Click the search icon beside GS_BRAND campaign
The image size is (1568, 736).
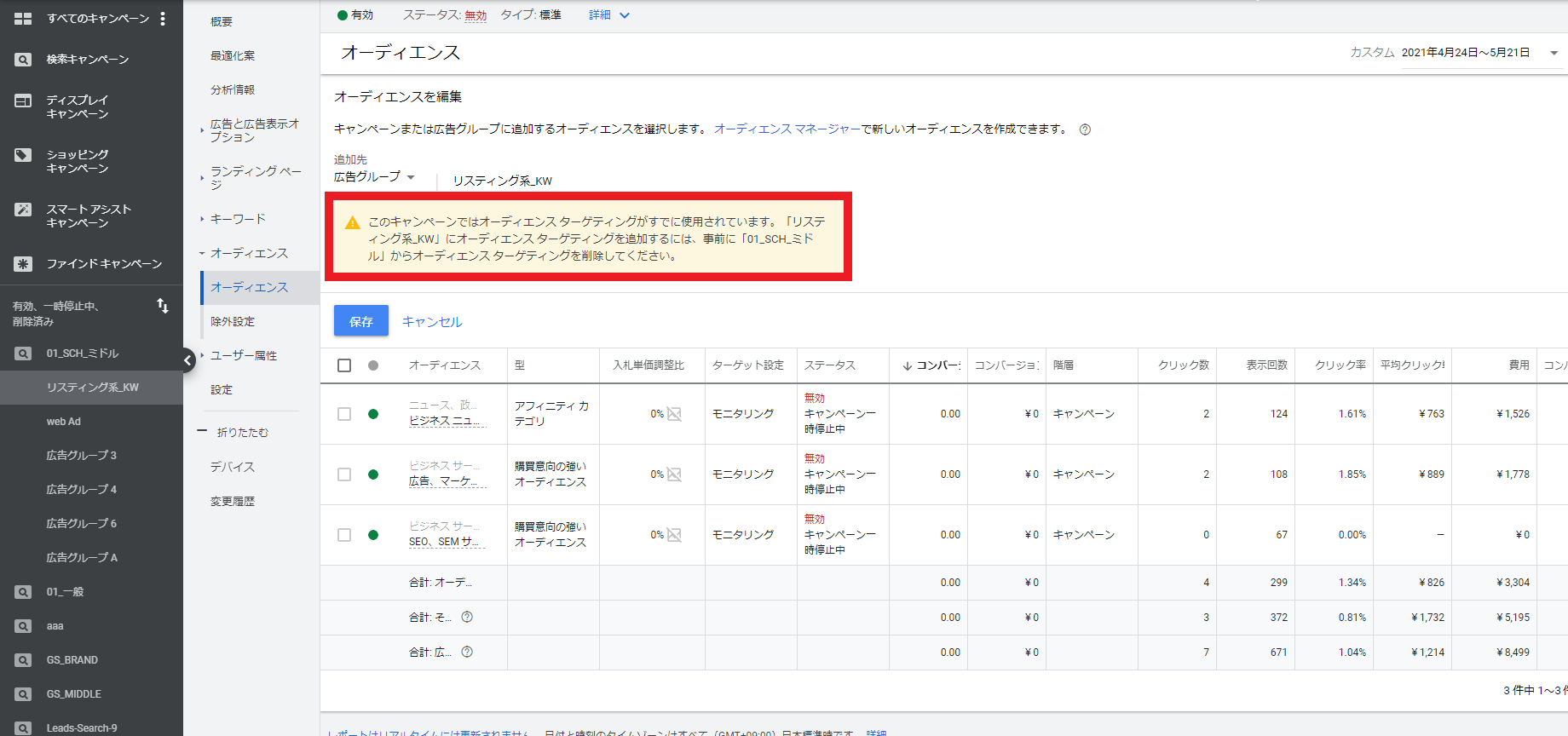pos(23,660)
